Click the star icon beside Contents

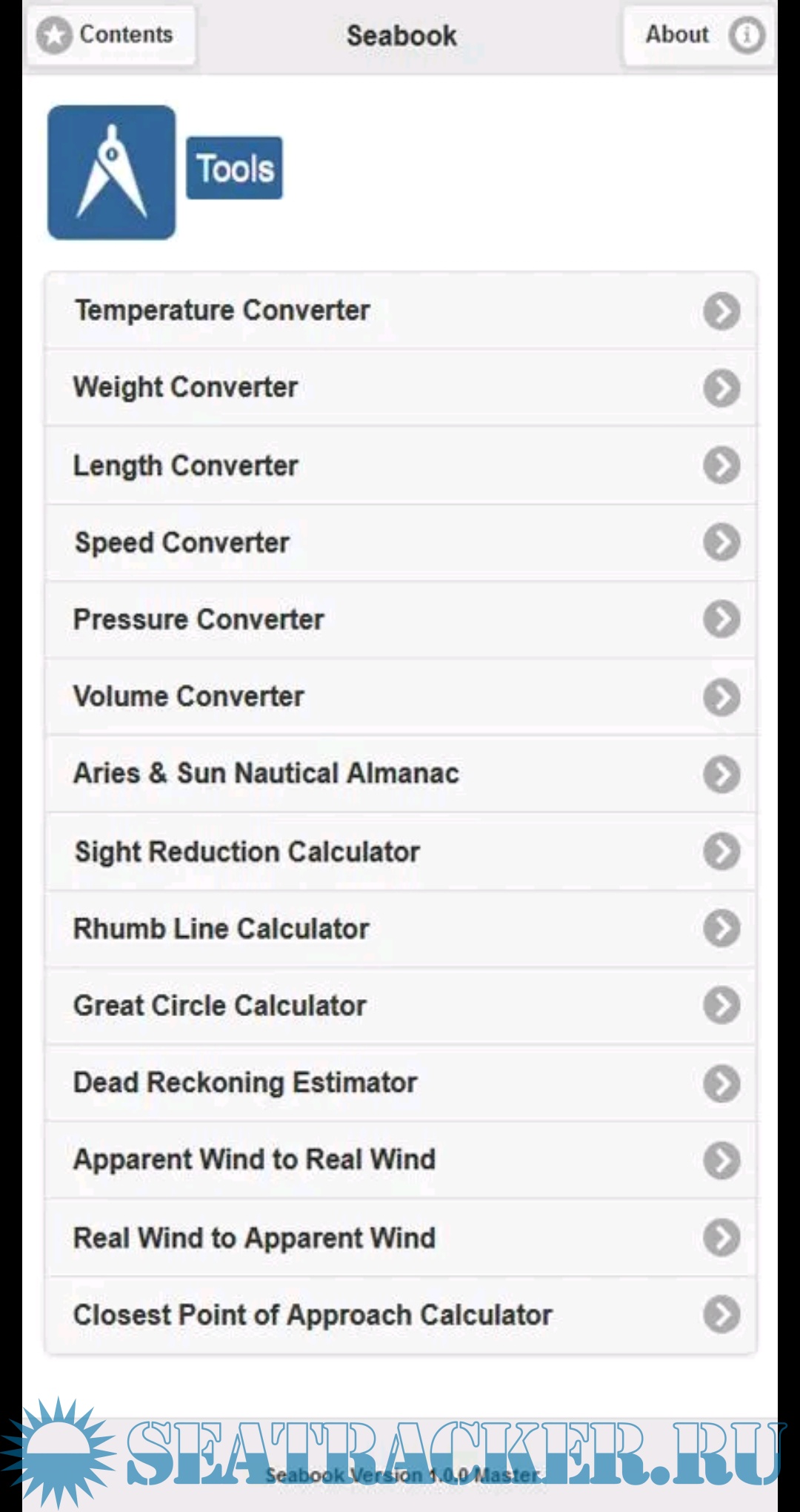point(54,35)
